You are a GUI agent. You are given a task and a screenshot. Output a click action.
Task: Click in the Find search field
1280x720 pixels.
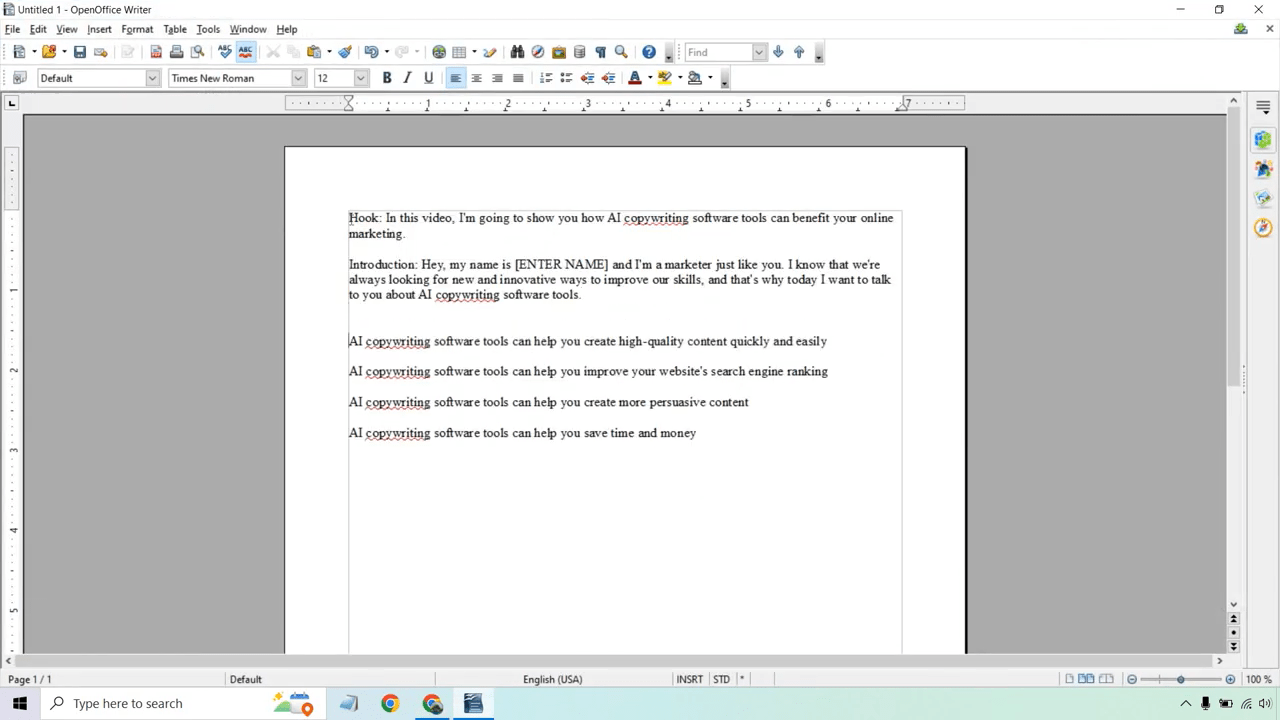(718, 52)
